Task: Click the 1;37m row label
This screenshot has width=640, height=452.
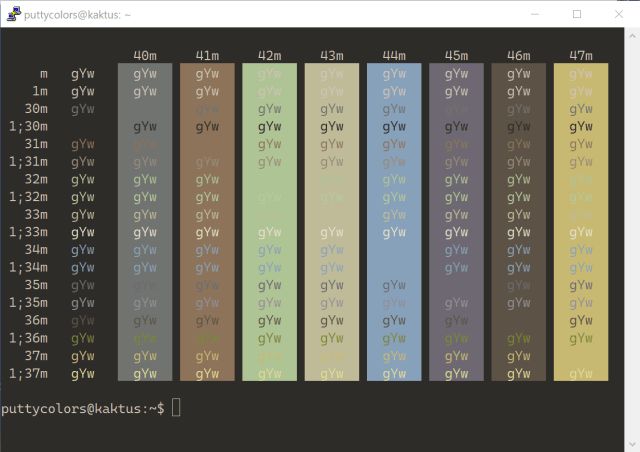Action: [x=28, y=373]
